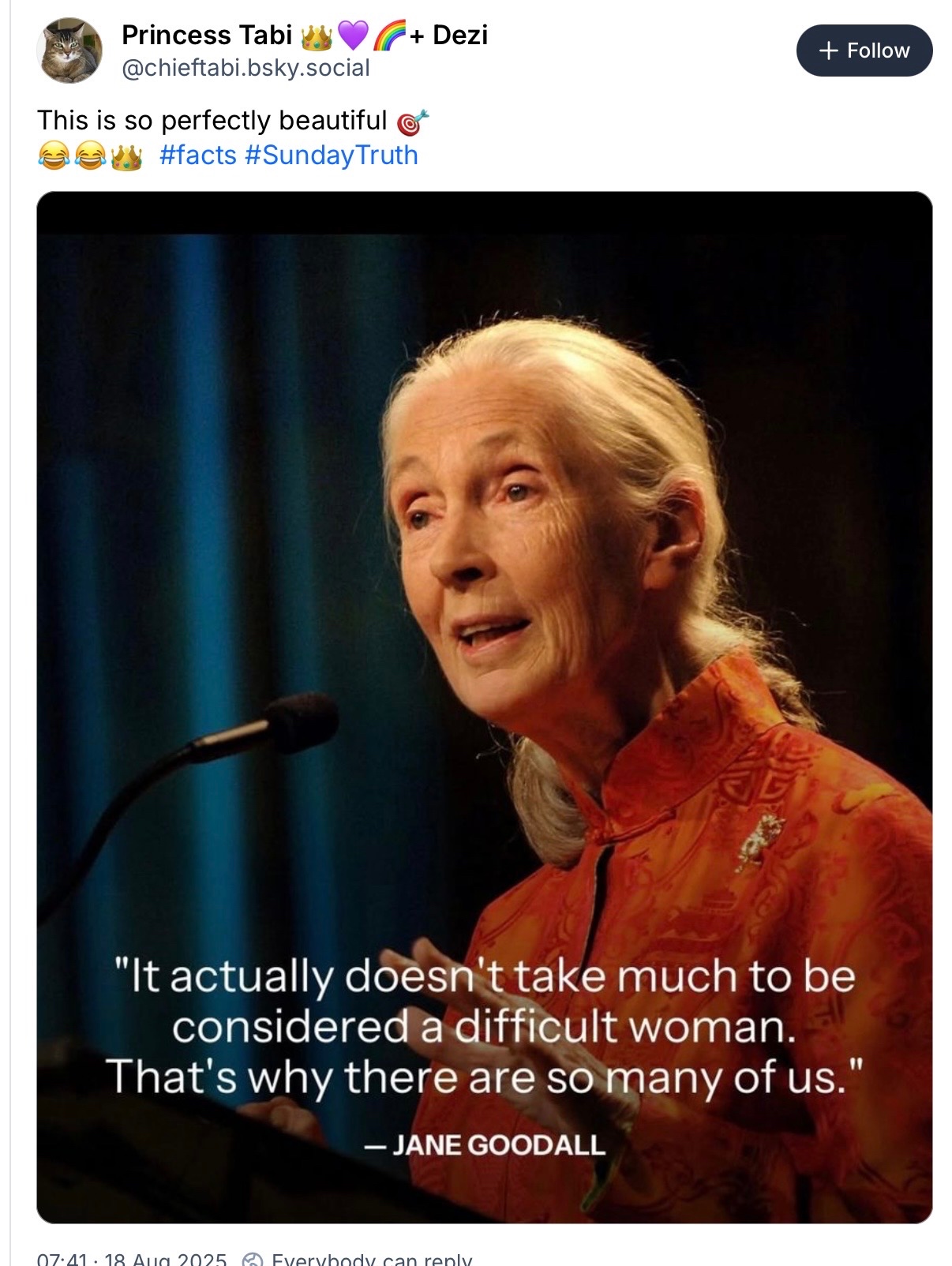
Task: Click the reply-settings icon beside Everybody can reply
Action: point(252,1259)
